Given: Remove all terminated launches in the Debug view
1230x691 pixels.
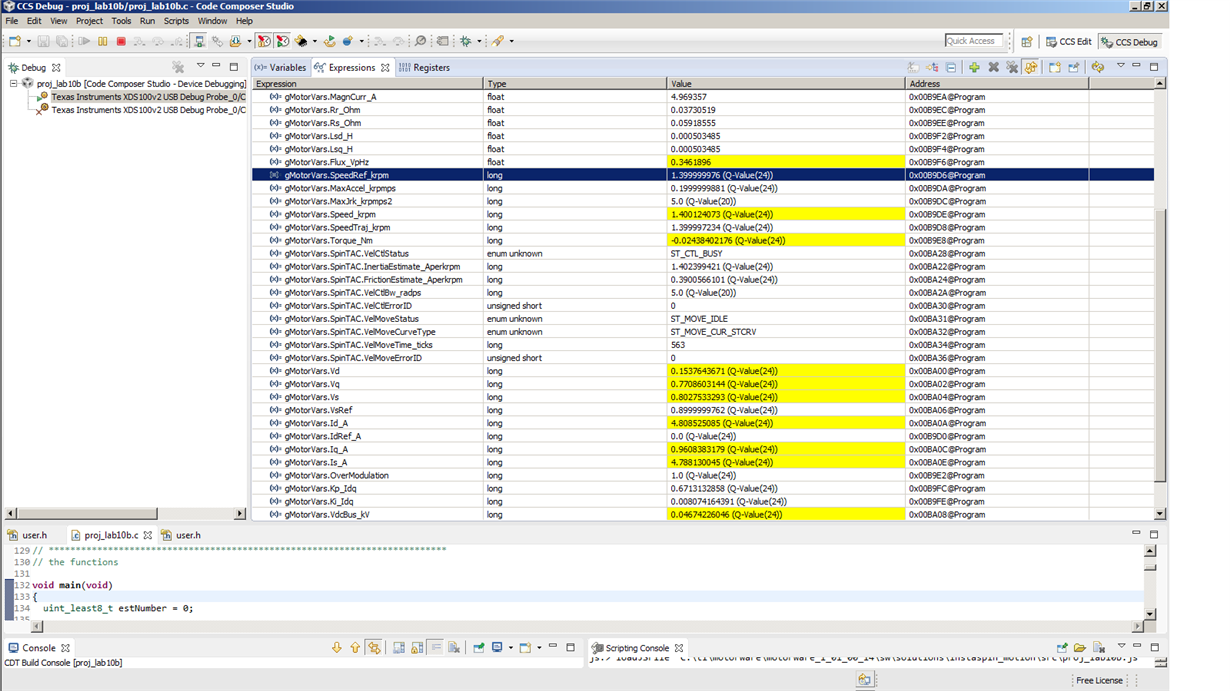Looking at the screenshot, I should (x=178, y=67).
